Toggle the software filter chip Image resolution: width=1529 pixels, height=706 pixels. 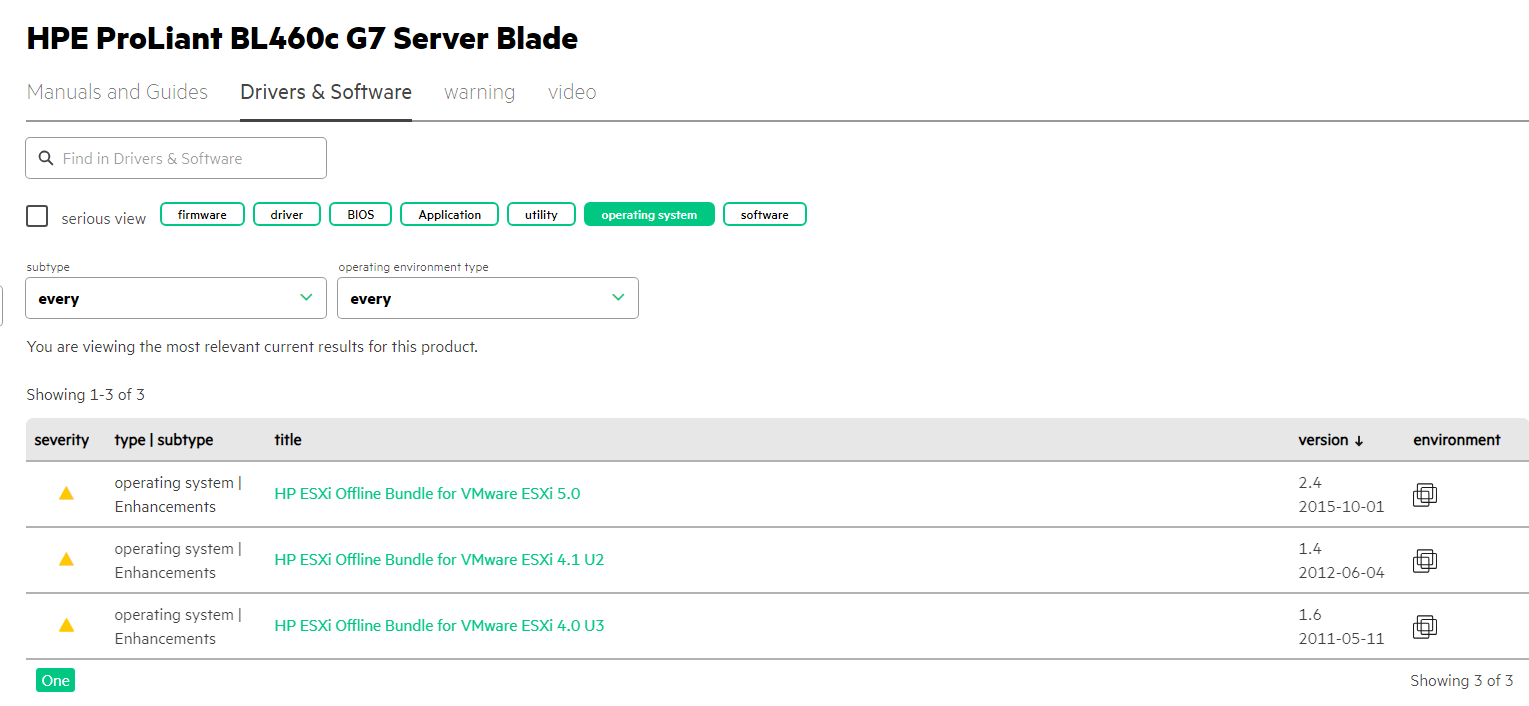(x=765, y=214)
